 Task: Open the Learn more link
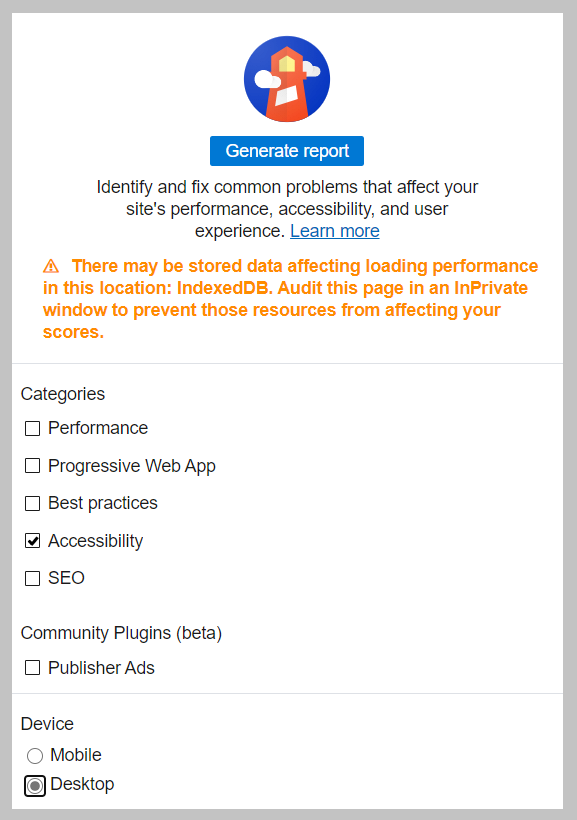[x=334, y=231]
